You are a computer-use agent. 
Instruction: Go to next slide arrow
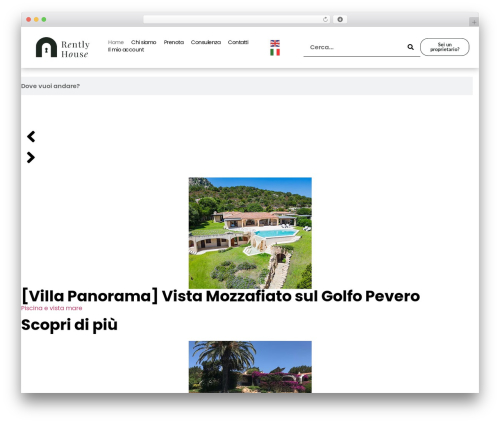pos(31,157)
